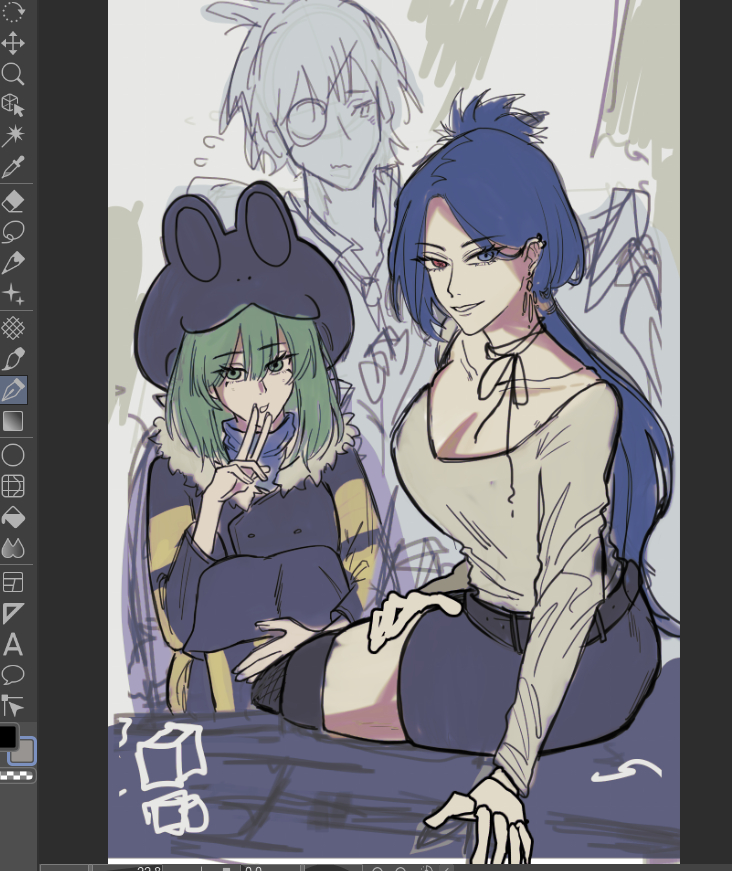Pick the Eyedropper tool

13,167
